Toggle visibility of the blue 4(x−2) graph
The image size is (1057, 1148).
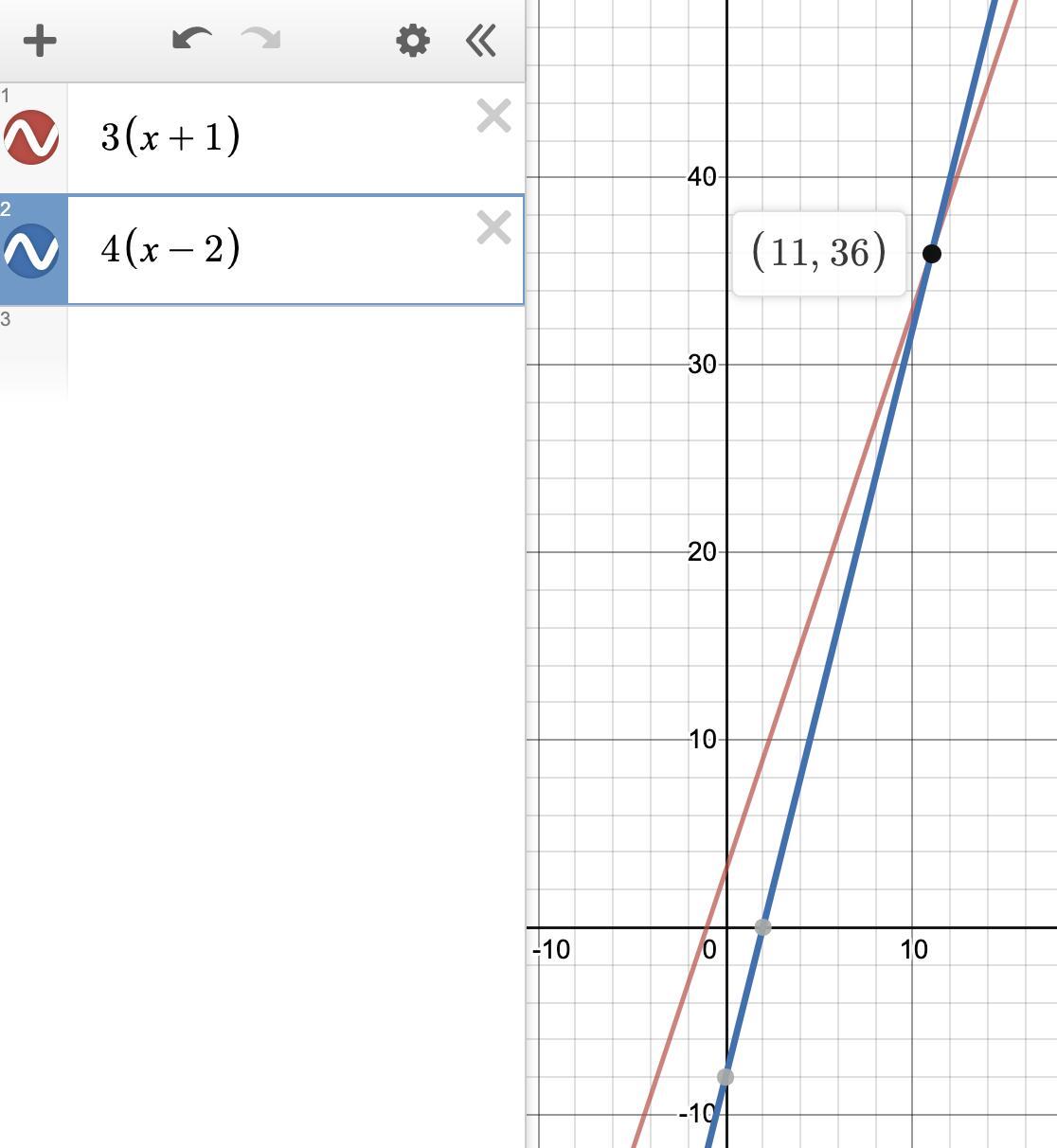[31, 251]
